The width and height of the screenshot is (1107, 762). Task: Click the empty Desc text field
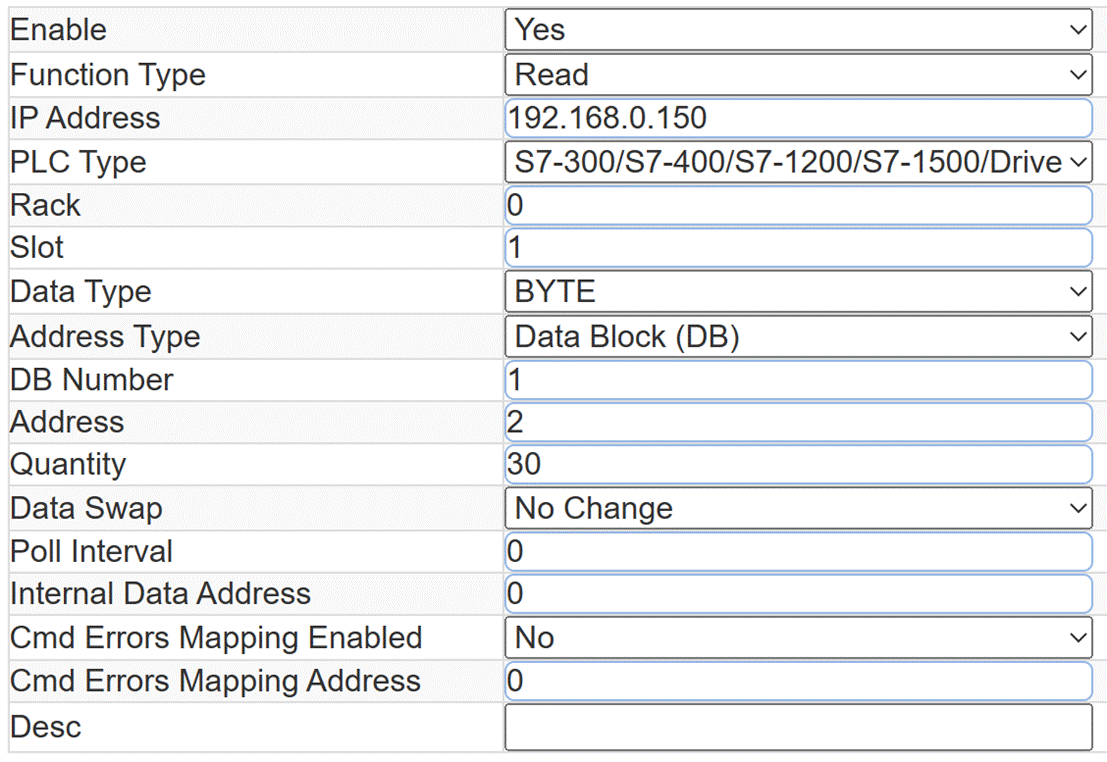(798, 727)
